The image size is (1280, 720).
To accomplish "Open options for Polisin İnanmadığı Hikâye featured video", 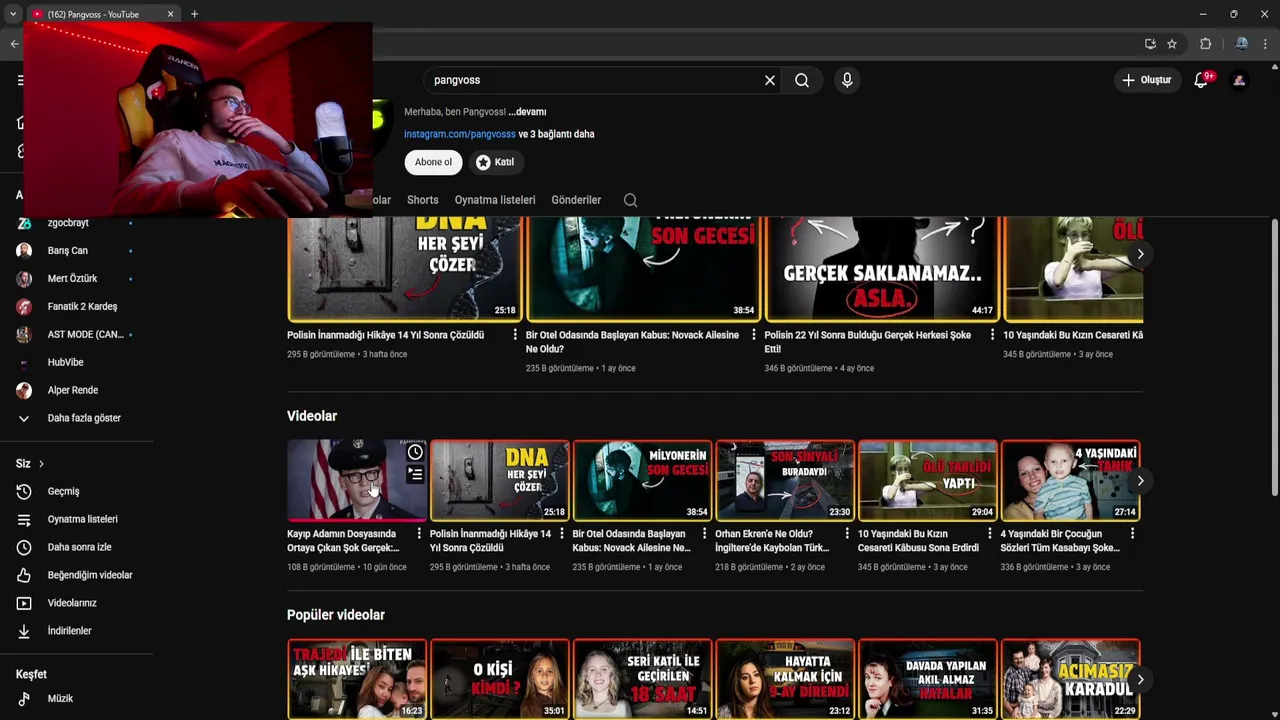I will pos(515,335).
